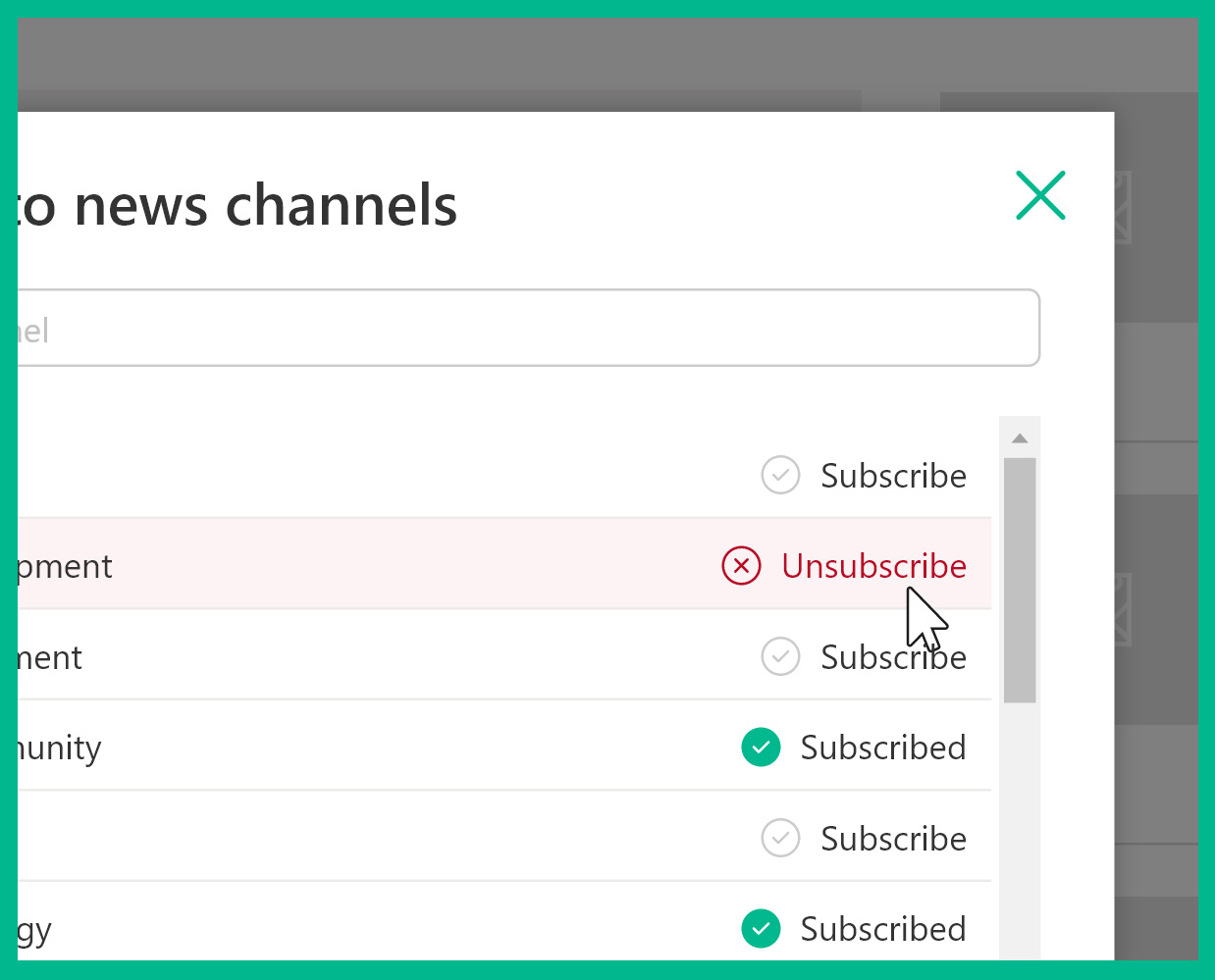Click grey check icon for channel ending "nent"

[x=780, y=657]
